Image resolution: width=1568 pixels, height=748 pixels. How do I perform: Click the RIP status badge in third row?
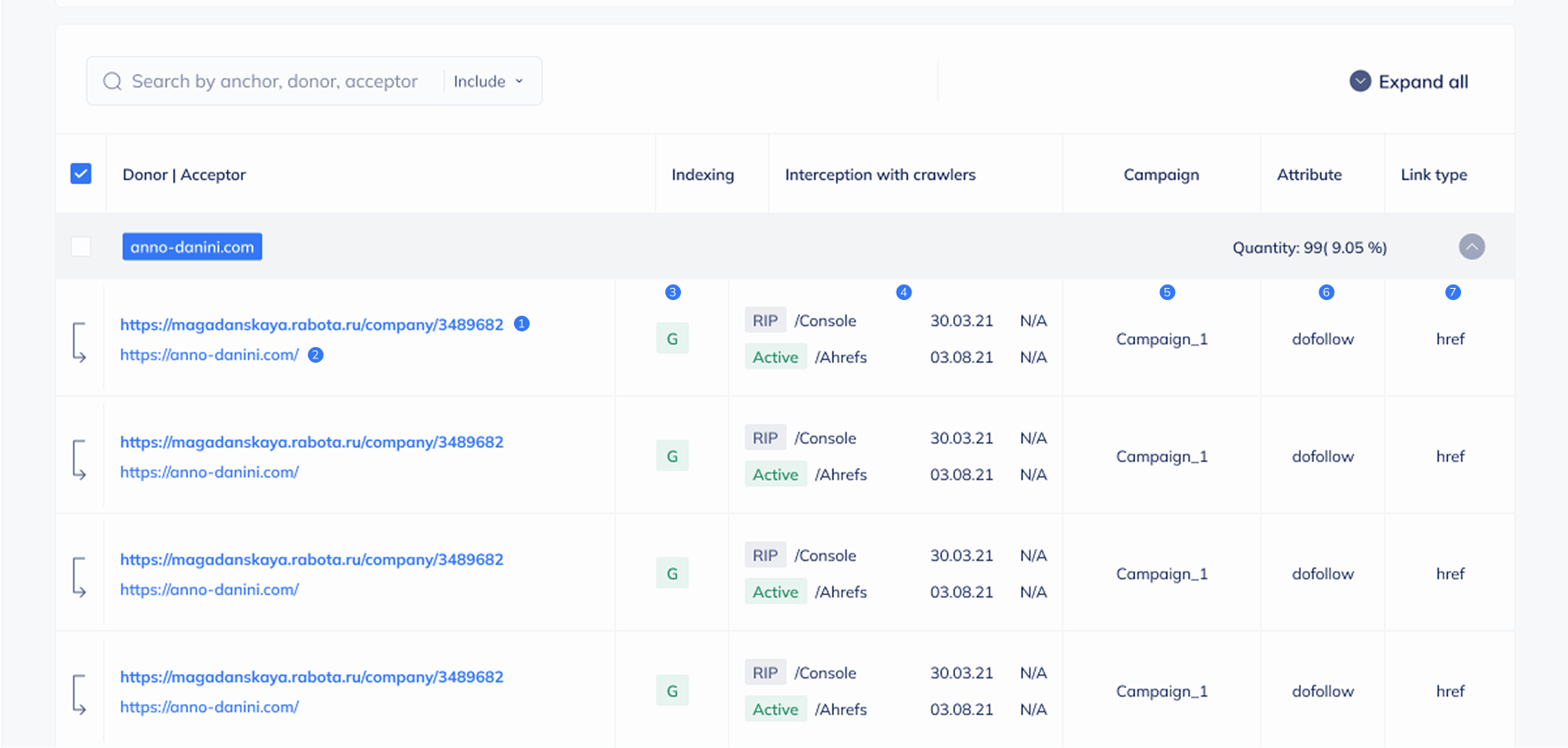pyautogui.click(x=765, y=555)
